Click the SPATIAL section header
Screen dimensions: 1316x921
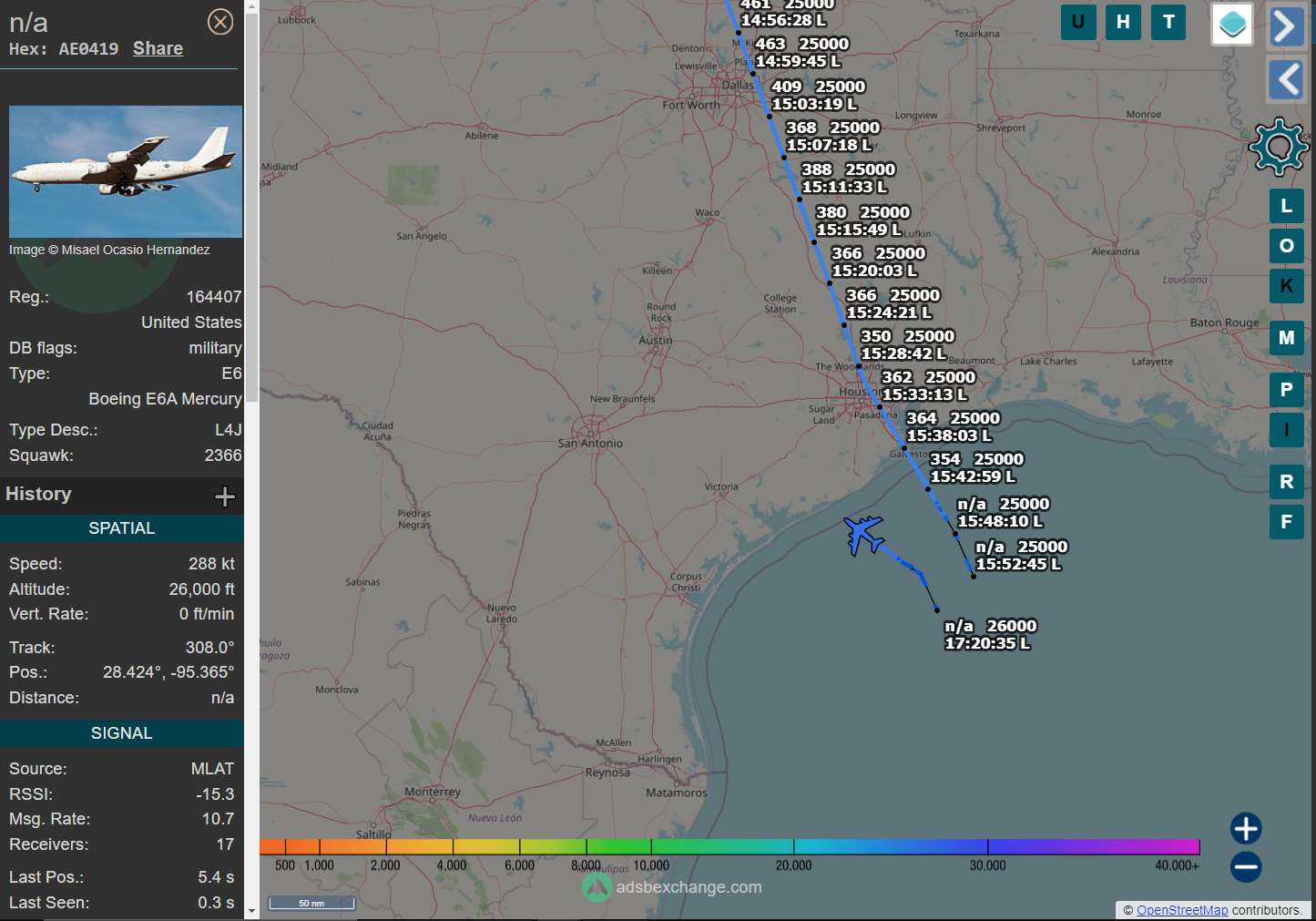pyautogui.click(x=122, y=528)
